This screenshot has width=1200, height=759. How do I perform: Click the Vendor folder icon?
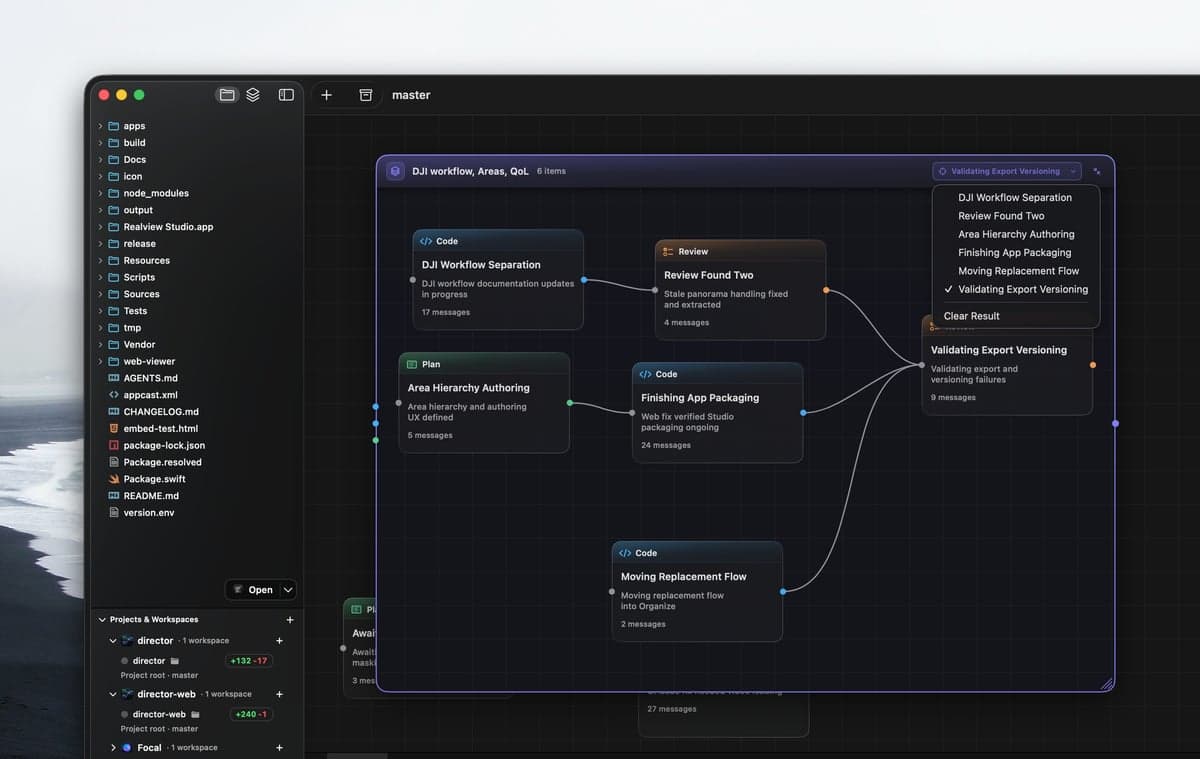pos(114,344)
